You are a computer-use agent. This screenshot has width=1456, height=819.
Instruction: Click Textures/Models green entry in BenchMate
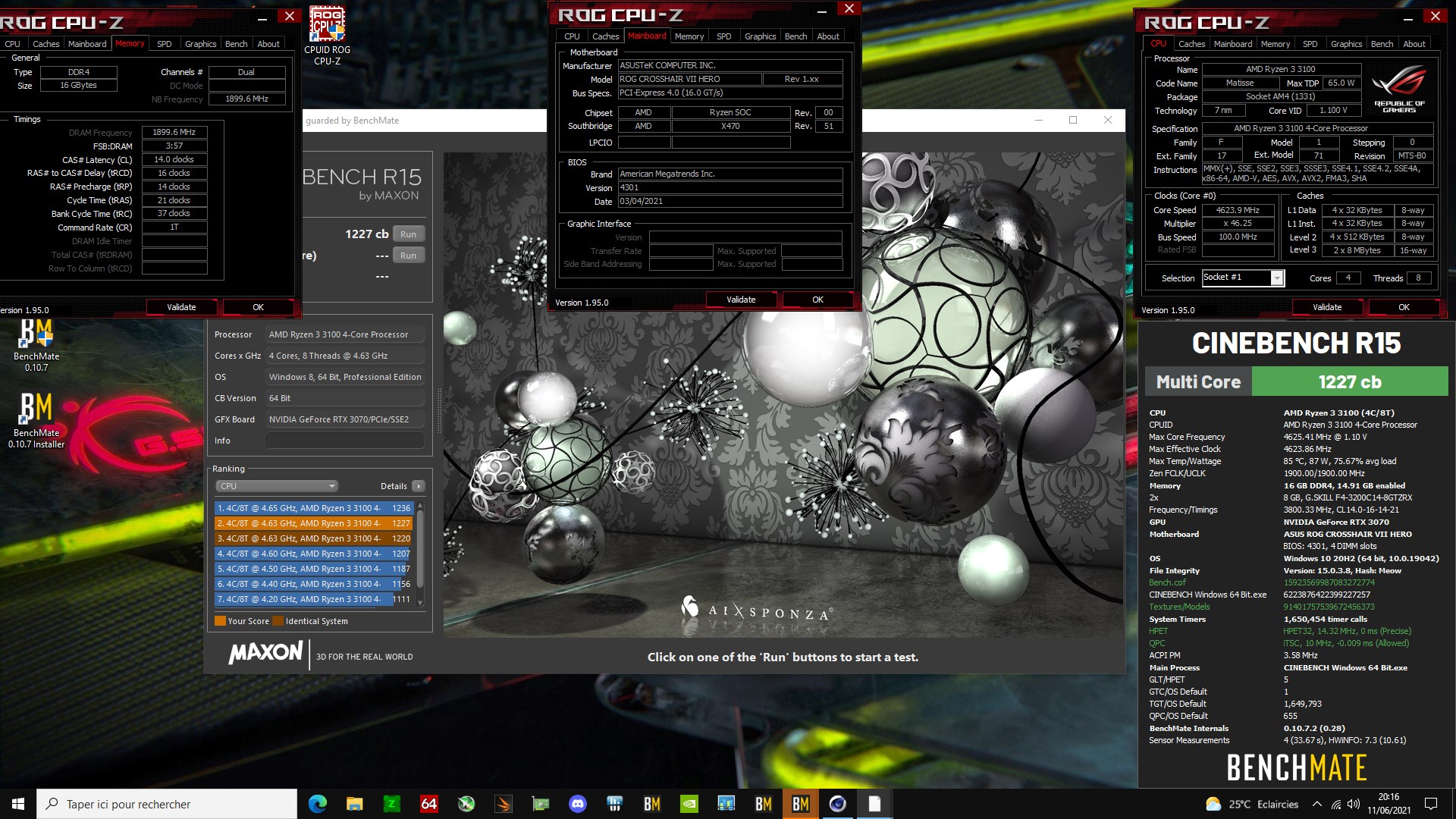click(x=1179, y=607)
